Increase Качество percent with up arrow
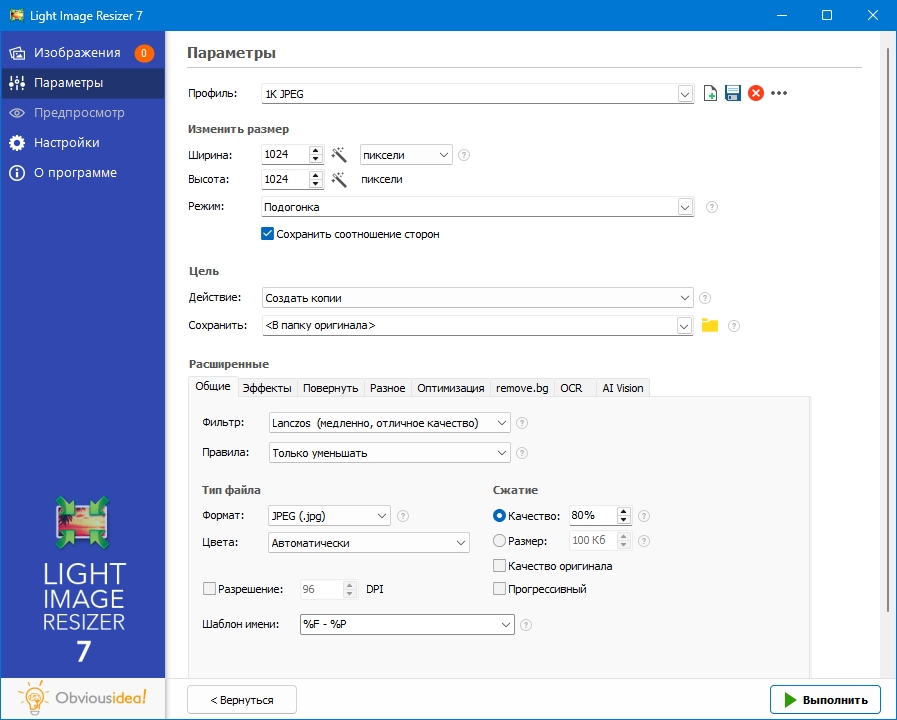 624,511
